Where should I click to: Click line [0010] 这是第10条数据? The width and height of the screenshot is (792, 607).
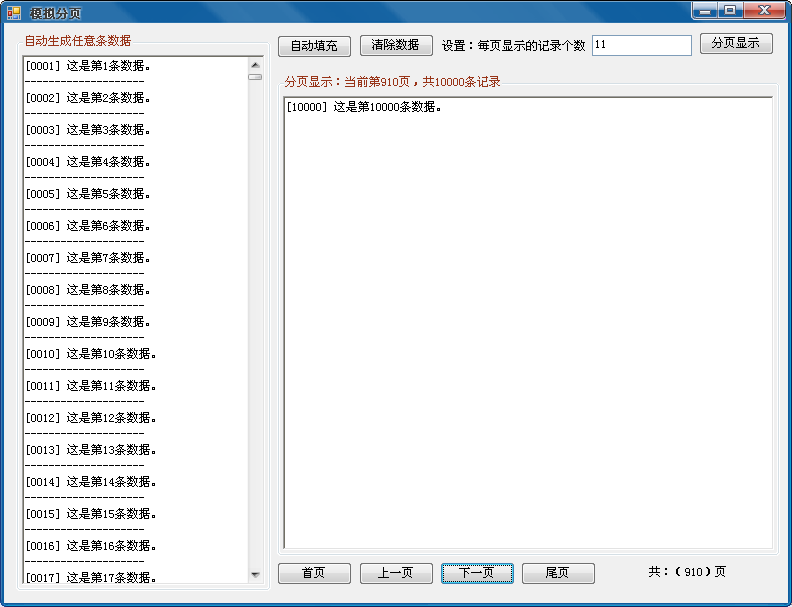tap(91, 354)
